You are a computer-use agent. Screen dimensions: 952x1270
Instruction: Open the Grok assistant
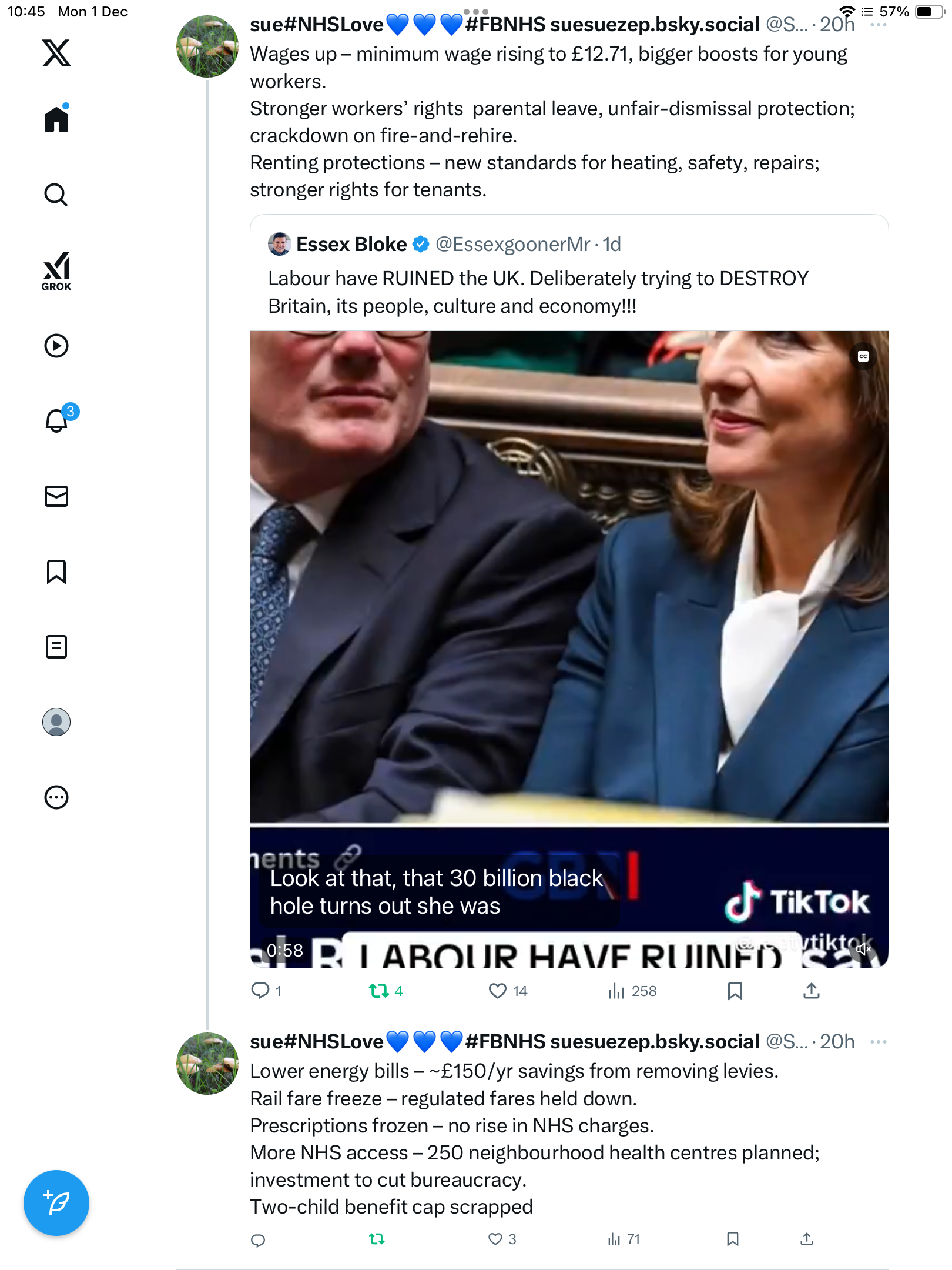tap(56, 271)
